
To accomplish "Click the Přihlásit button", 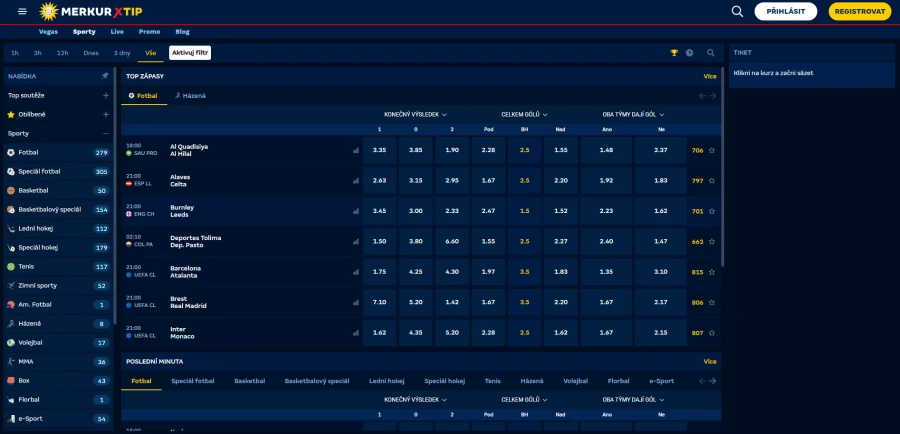I will pyautogui.click(x=785, y=11).
